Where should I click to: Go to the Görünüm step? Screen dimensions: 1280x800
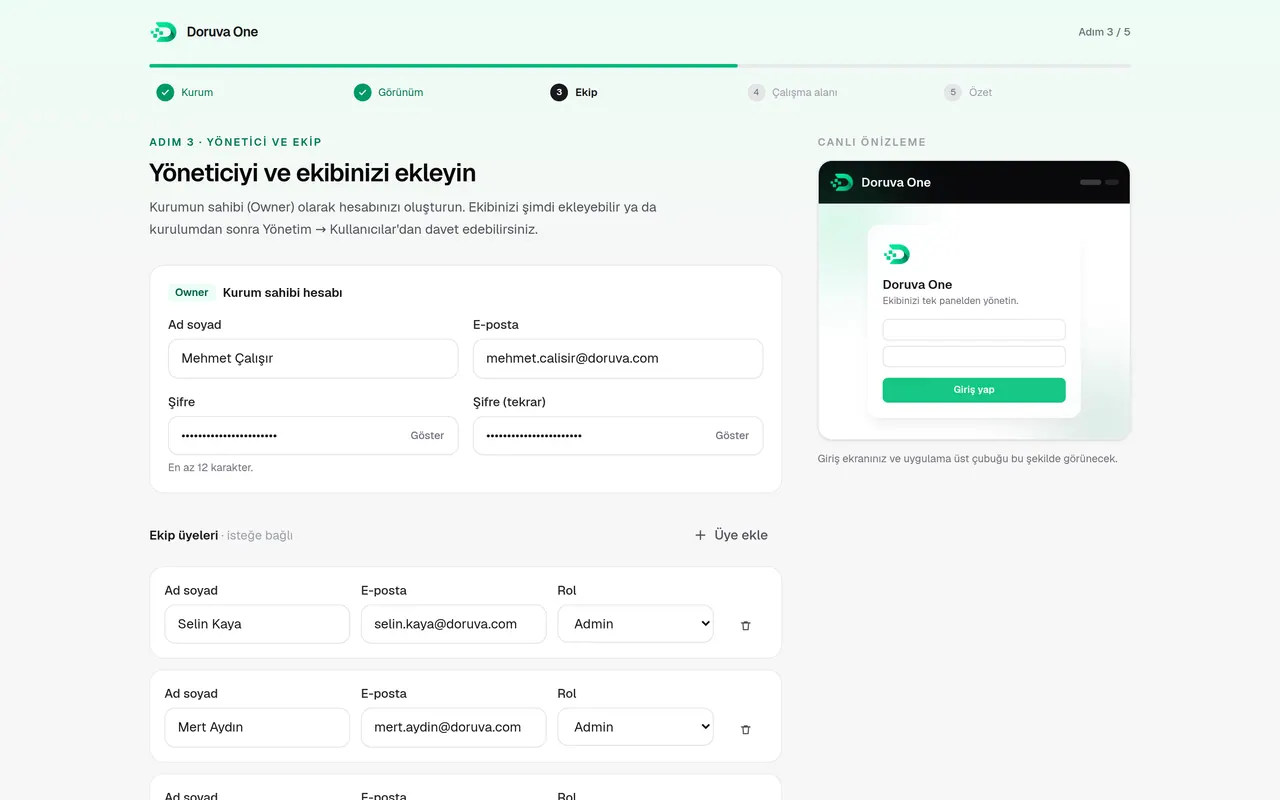click(388, 92)
